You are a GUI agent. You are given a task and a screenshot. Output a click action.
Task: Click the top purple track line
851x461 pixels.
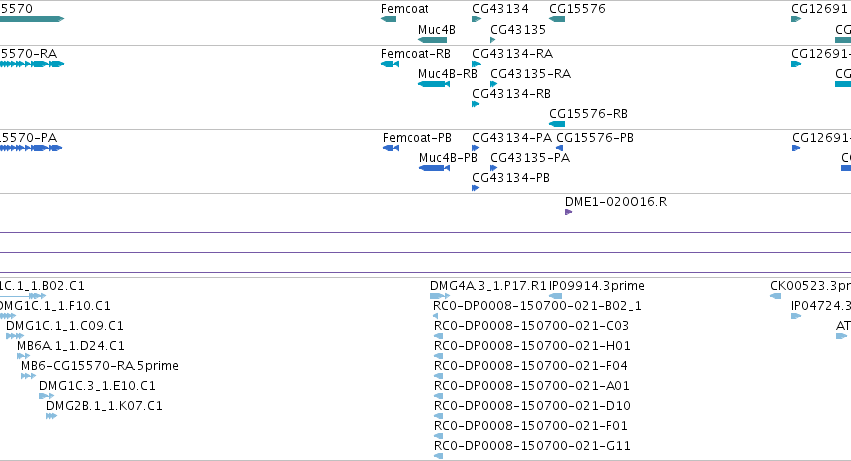coord(426,232)
